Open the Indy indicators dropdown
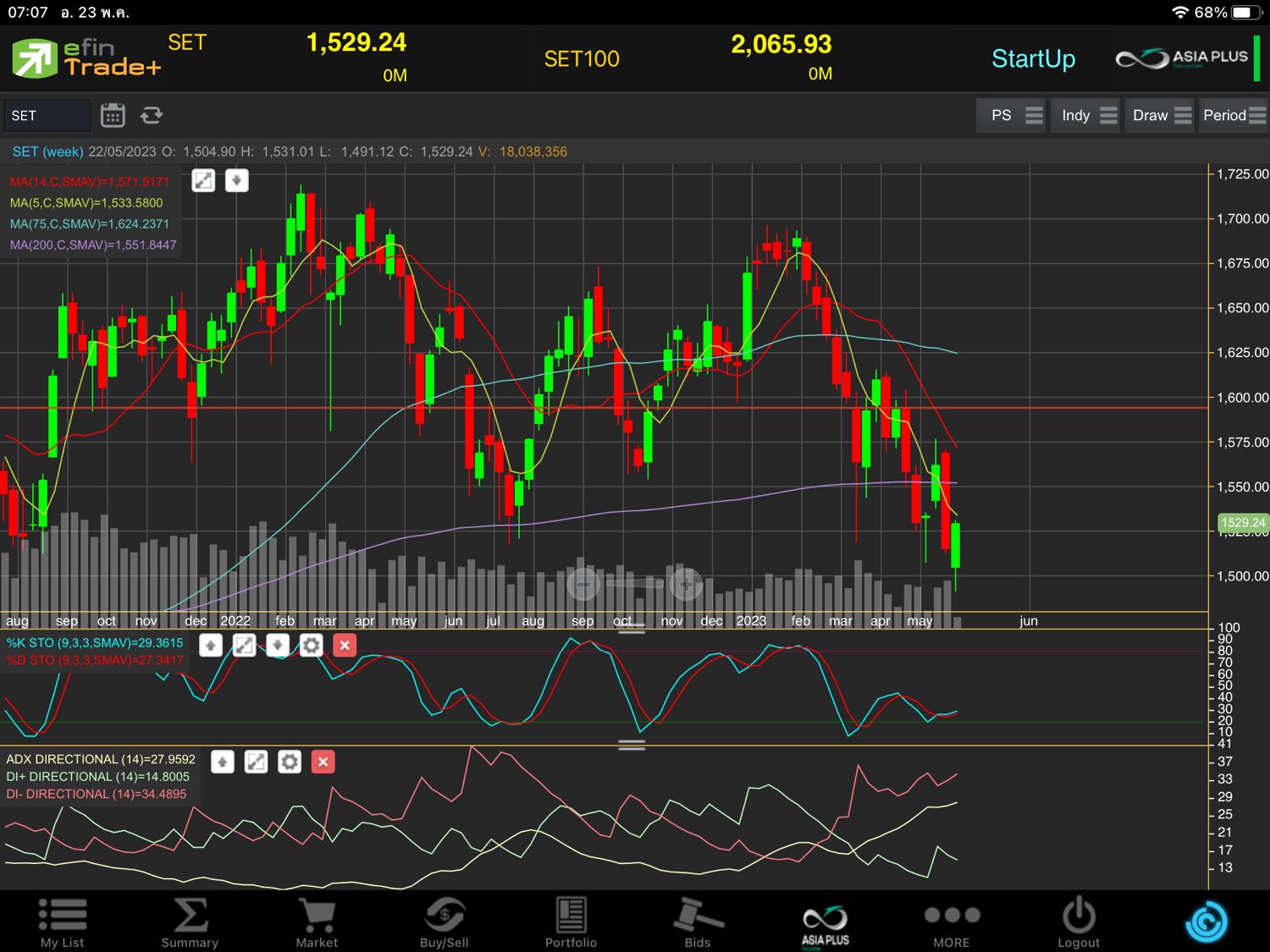Image resolution: width=1270 pixels, height=952 pixels. pyautogui.click(x=1087, y=115)
